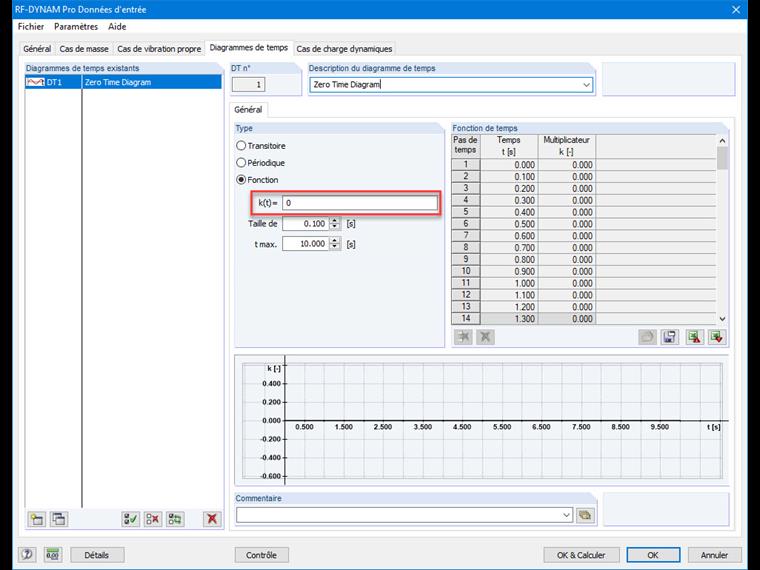Select the inner Général sub-tab
Screen dimensions: 760x570
pos(248,110)
